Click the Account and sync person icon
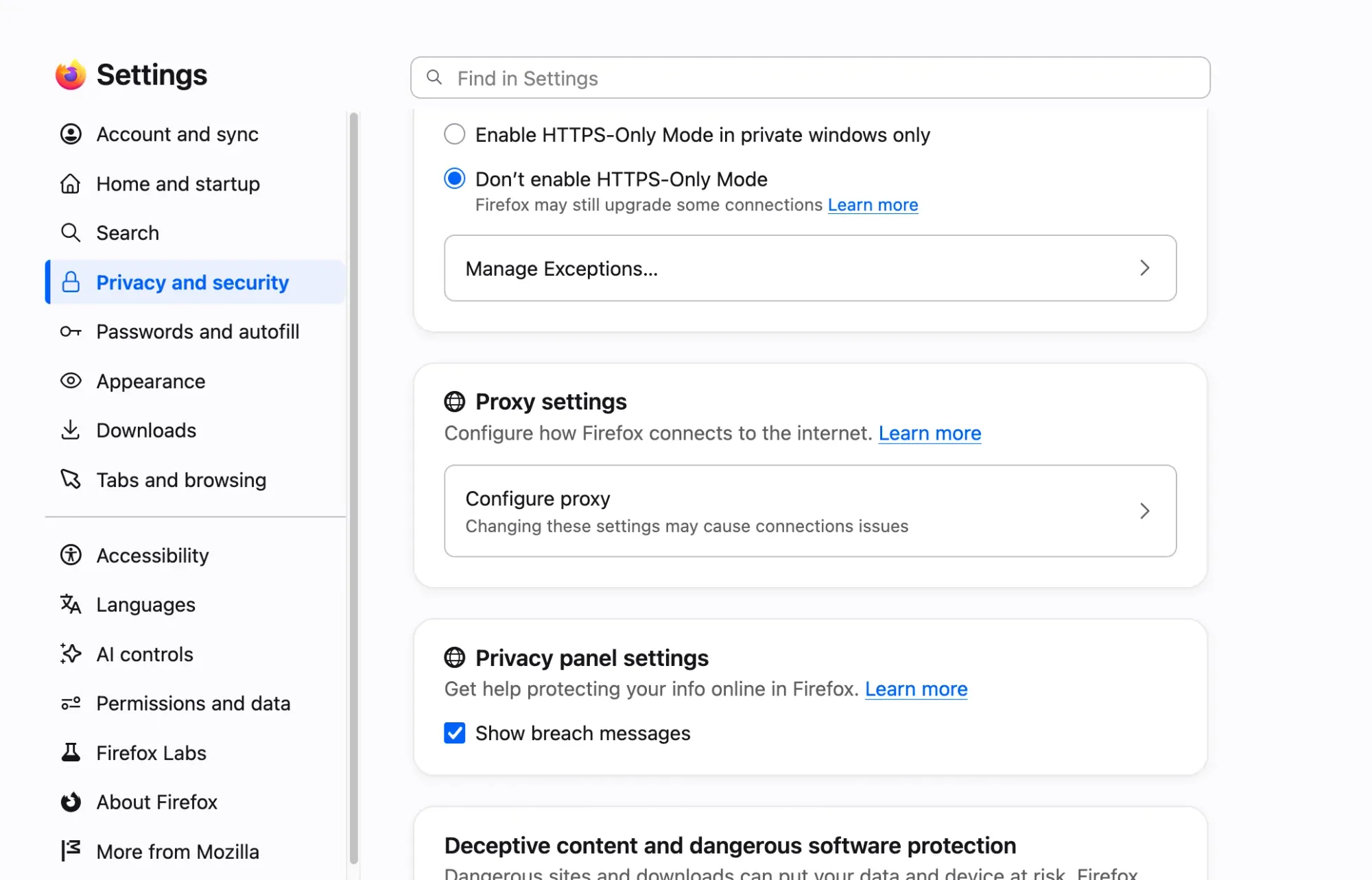Screen dimensions: 1372x880 pyautogui.click(x=71, y=134)
